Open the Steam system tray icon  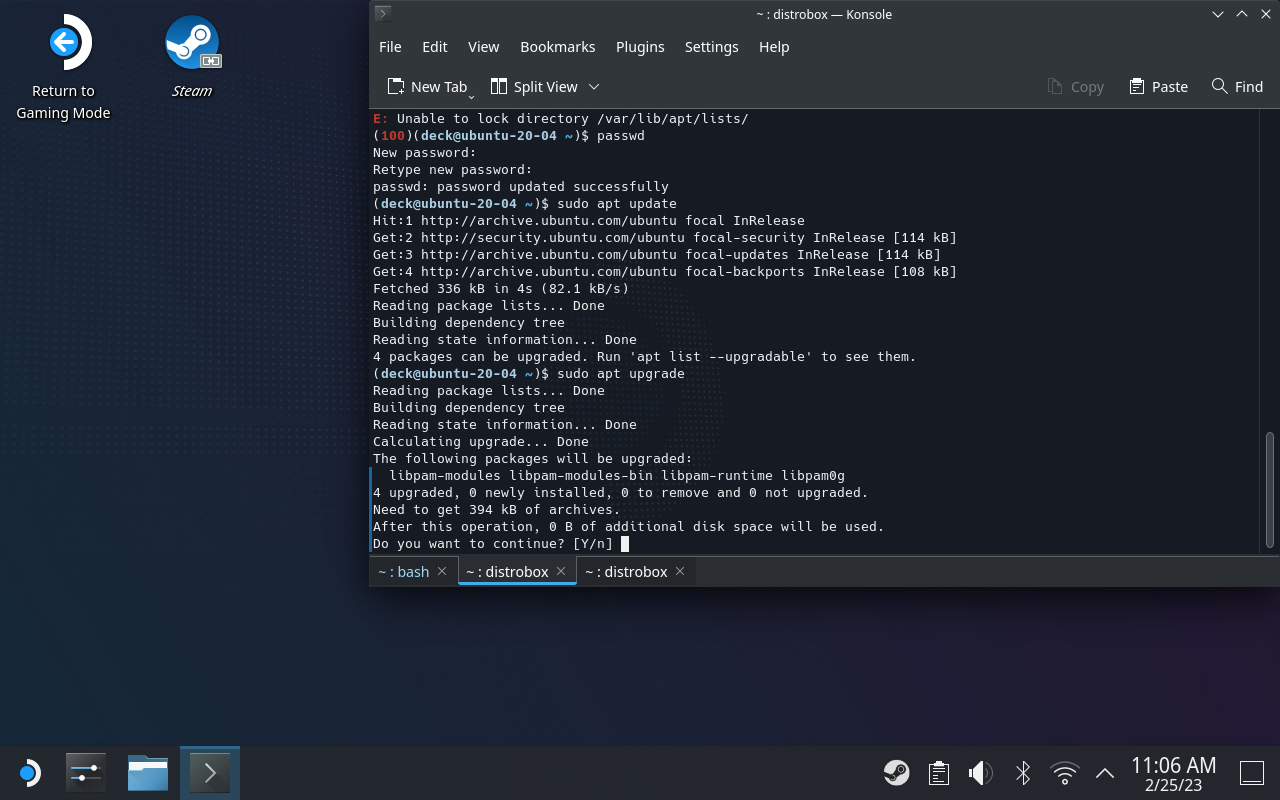click(896, 773)
